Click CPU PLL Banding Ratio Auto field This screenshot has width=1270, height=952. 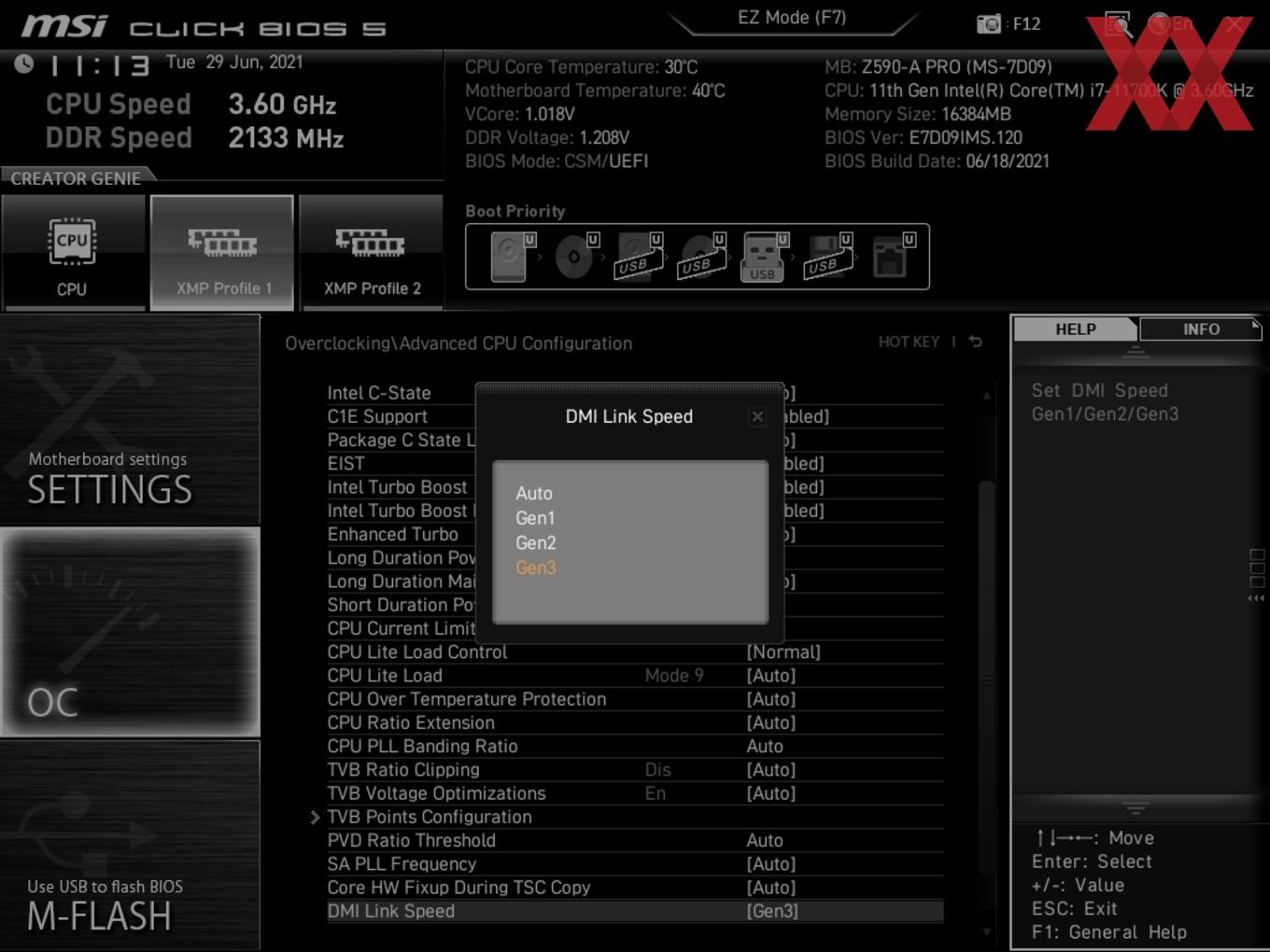tap(765, 747)
